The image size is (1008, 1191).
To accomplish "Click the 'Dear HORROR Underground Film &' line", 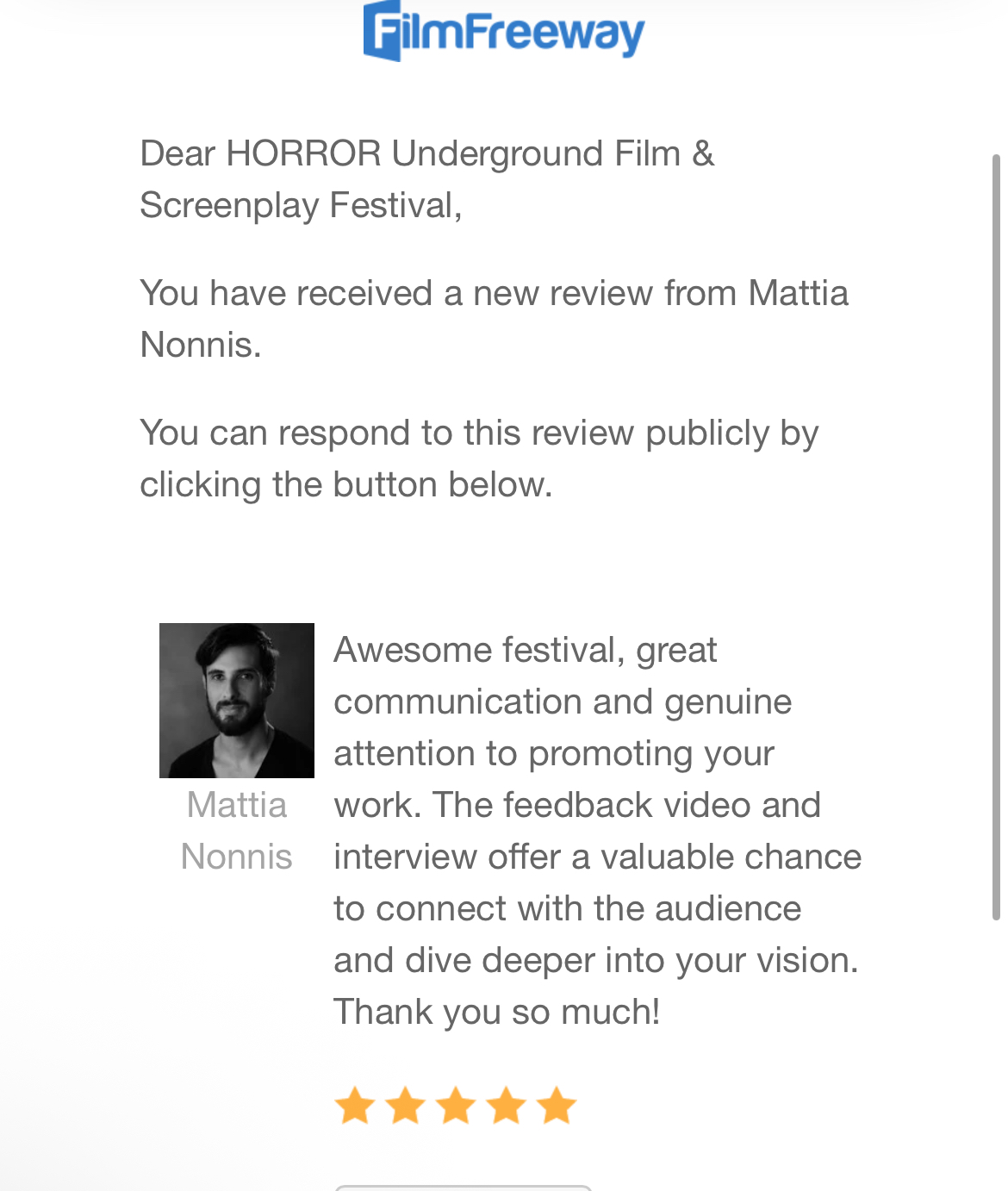I will [x=427, y=153].
